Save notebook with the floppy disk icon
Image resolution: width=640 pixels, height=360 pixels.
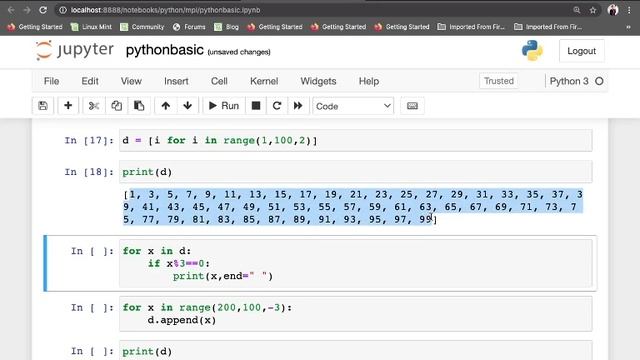tap(43, 106)
